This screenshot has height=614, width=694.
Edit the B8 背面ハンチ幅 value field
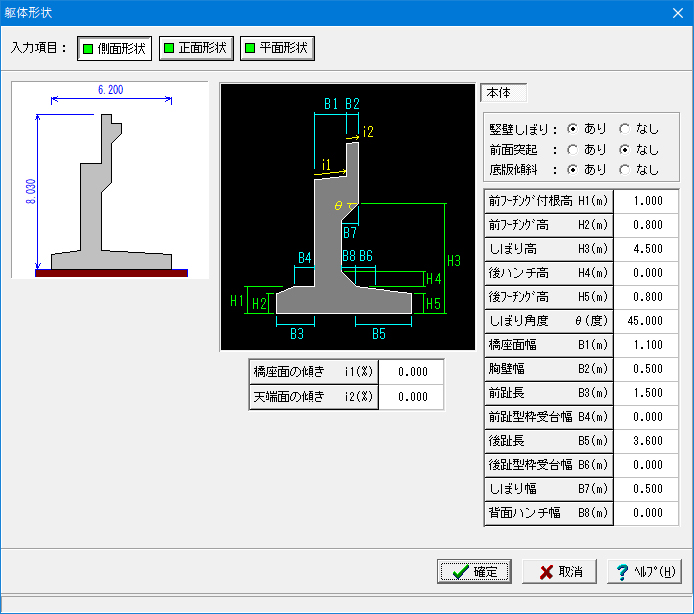coord(646,513)
